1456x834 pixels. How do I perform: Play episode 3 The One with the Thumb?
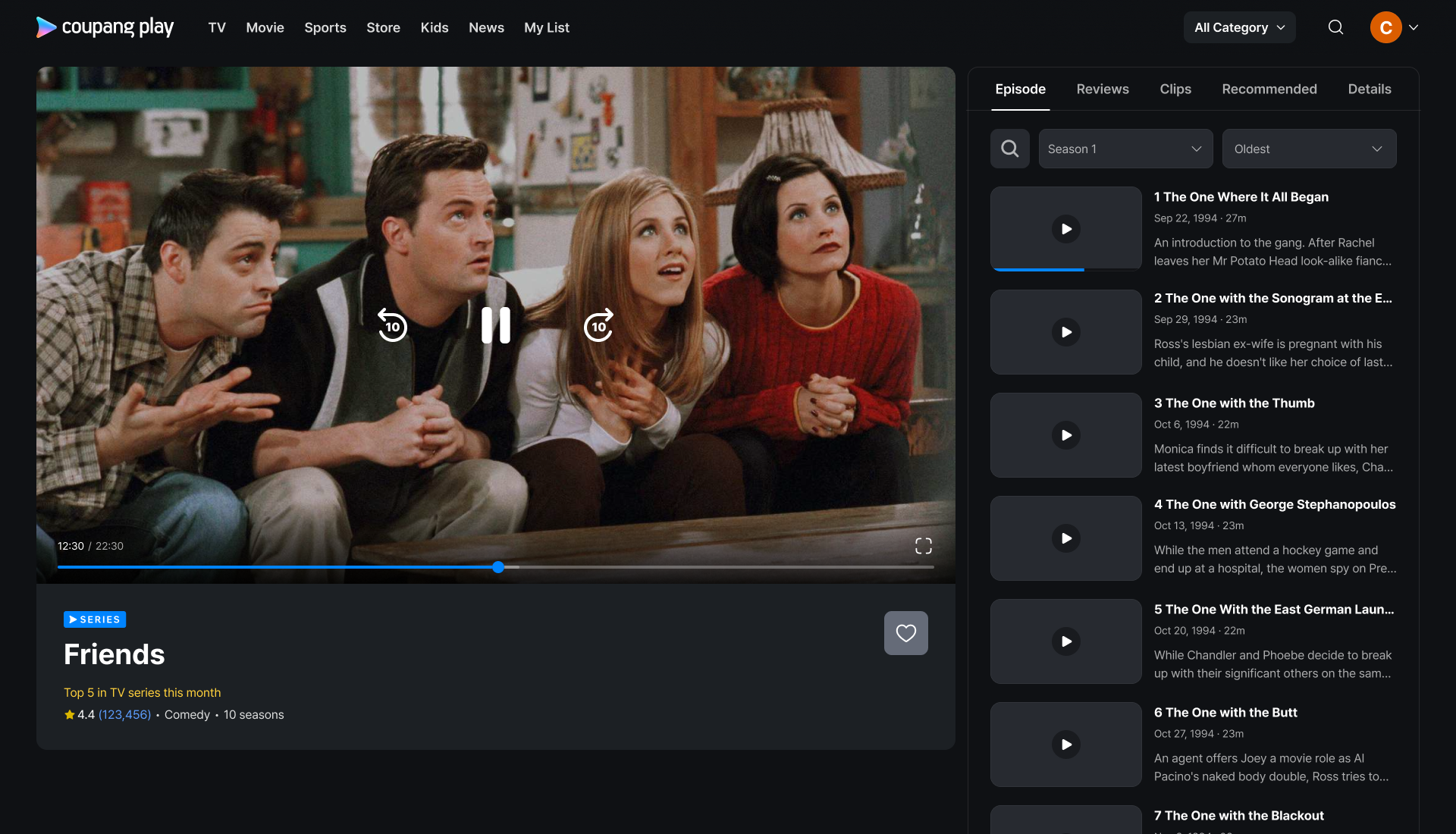click(1065, 435)
